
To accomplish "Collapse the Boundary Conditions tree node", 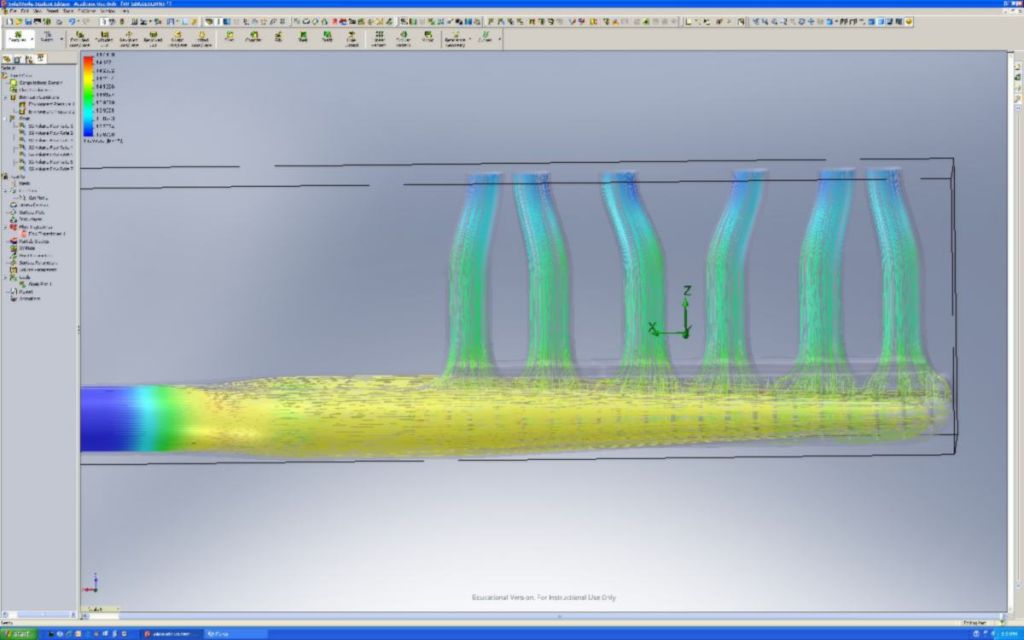I will coord(5,97).
